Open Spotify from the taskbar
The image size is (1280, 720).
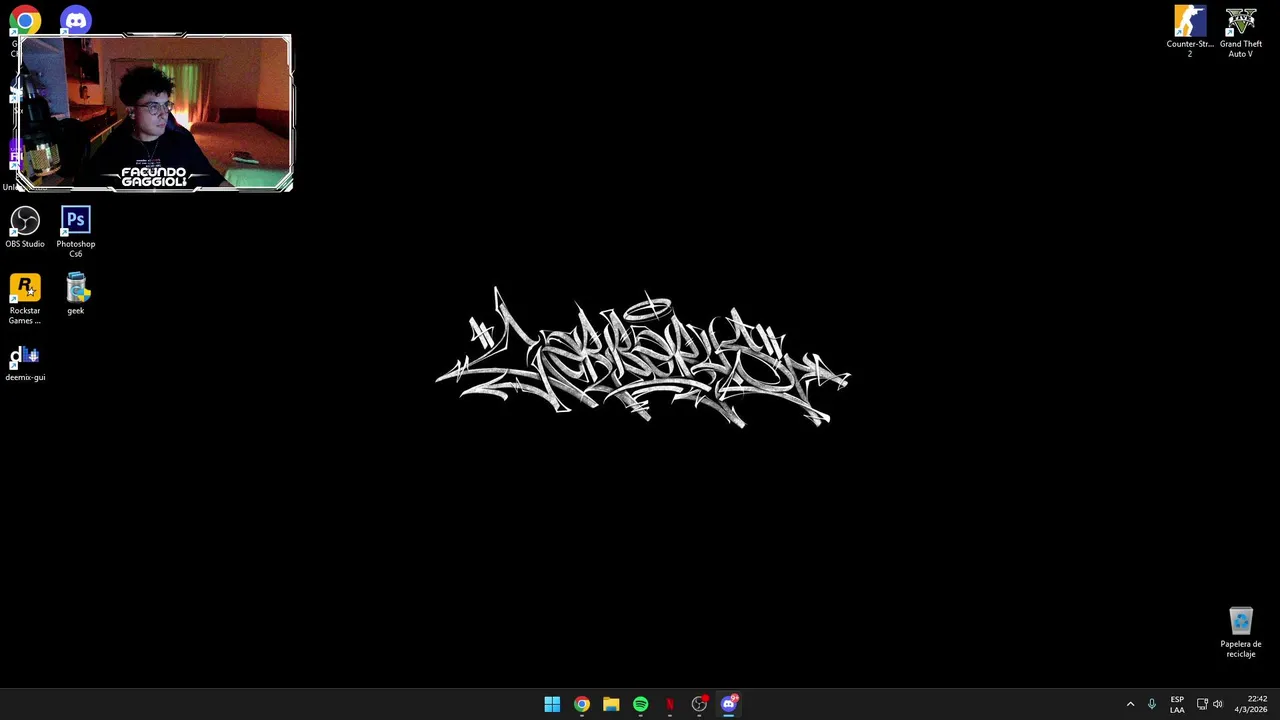[640, 704]
